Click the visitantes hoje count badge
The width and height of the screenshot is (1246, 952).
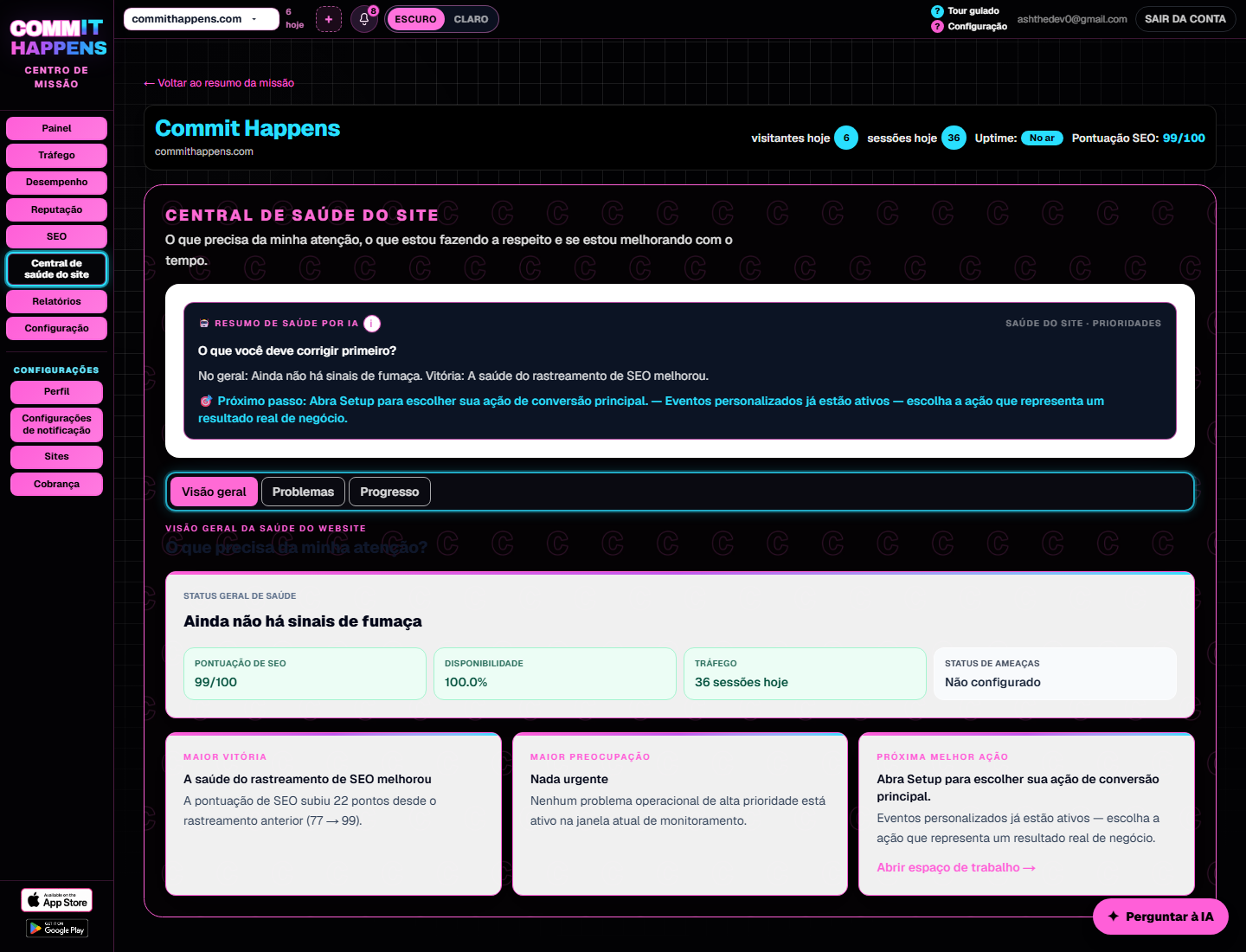(846, 138)
